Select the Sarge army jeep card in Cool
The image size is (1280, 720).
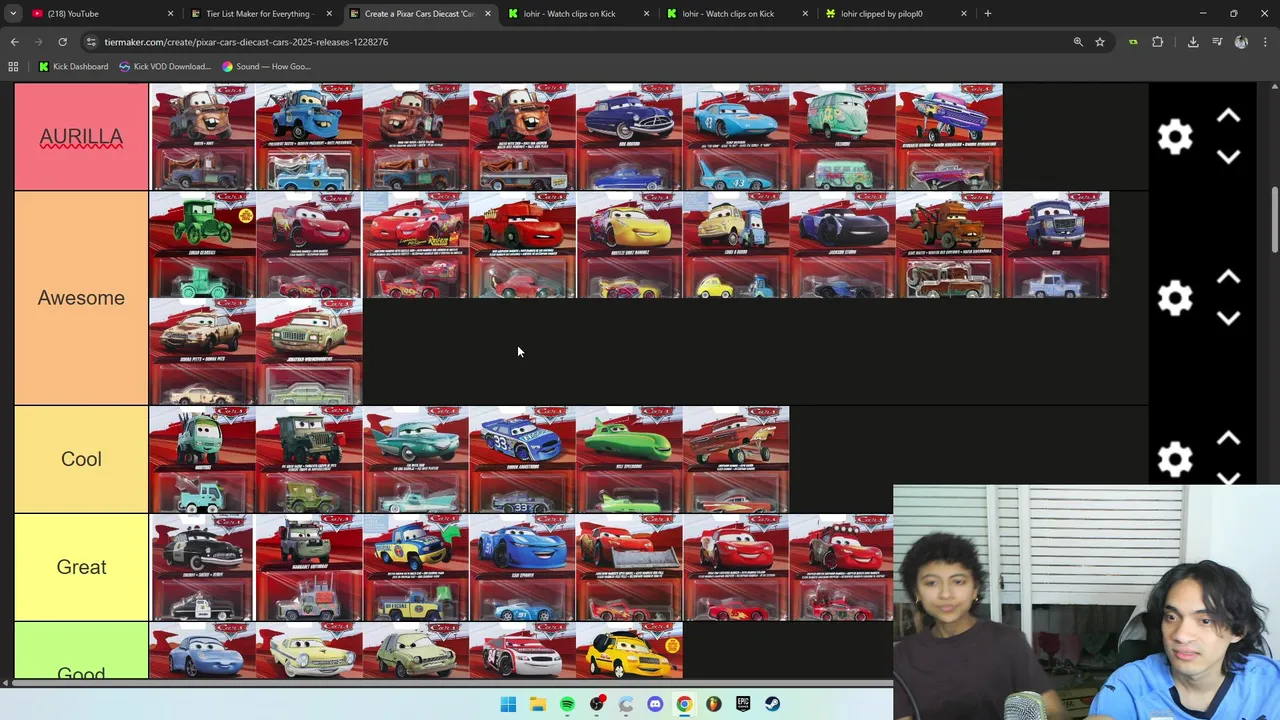(x=309, y=459)
